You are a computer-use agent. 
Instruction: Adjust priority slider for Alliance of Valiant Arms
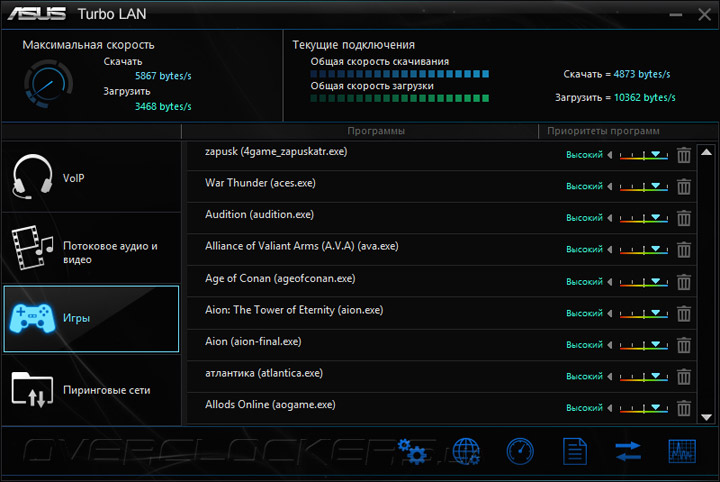(644, 250)
